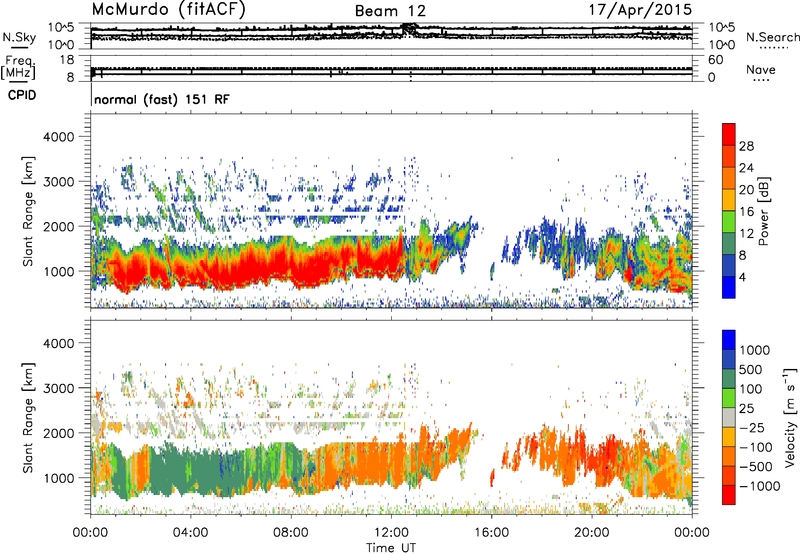800x554 pixels.
Task: Click the Velocity scale value '-1000'
Action: coord(760,486)
